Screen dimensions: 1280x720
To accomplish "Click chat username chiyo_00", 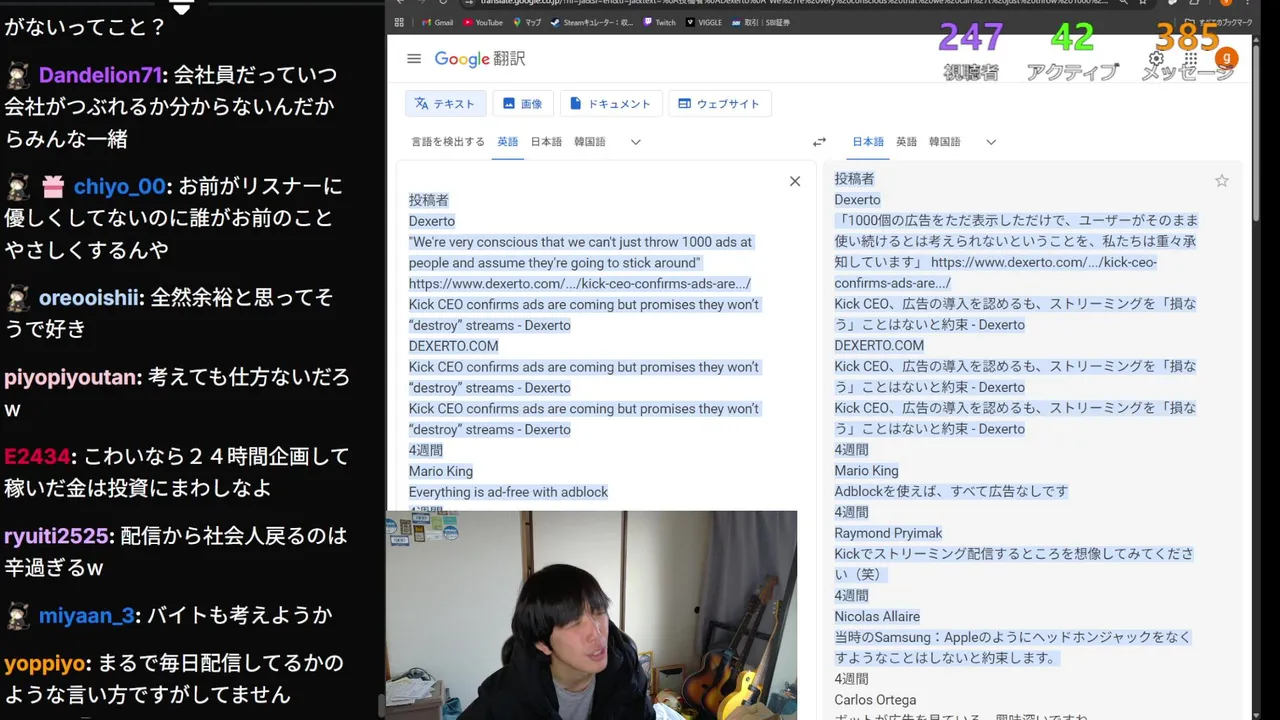I will pos(119,186).
